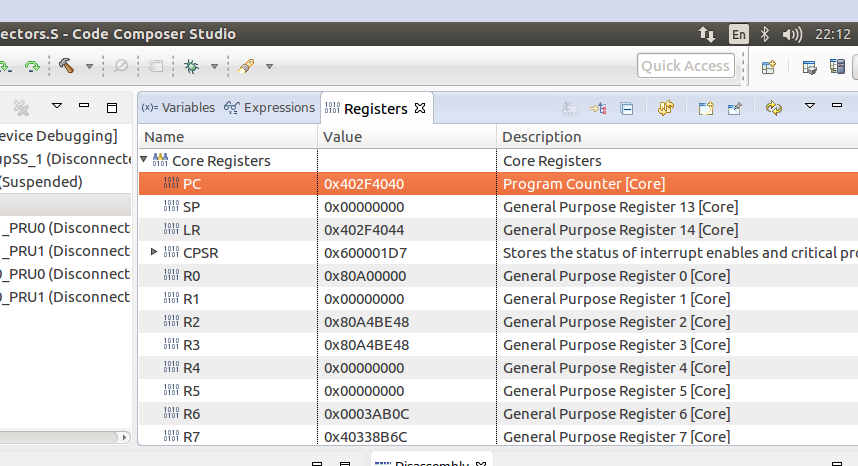Click the skip all breakpoints icon
The height and width of the screenshot is (466, 858).
[120, 66]
